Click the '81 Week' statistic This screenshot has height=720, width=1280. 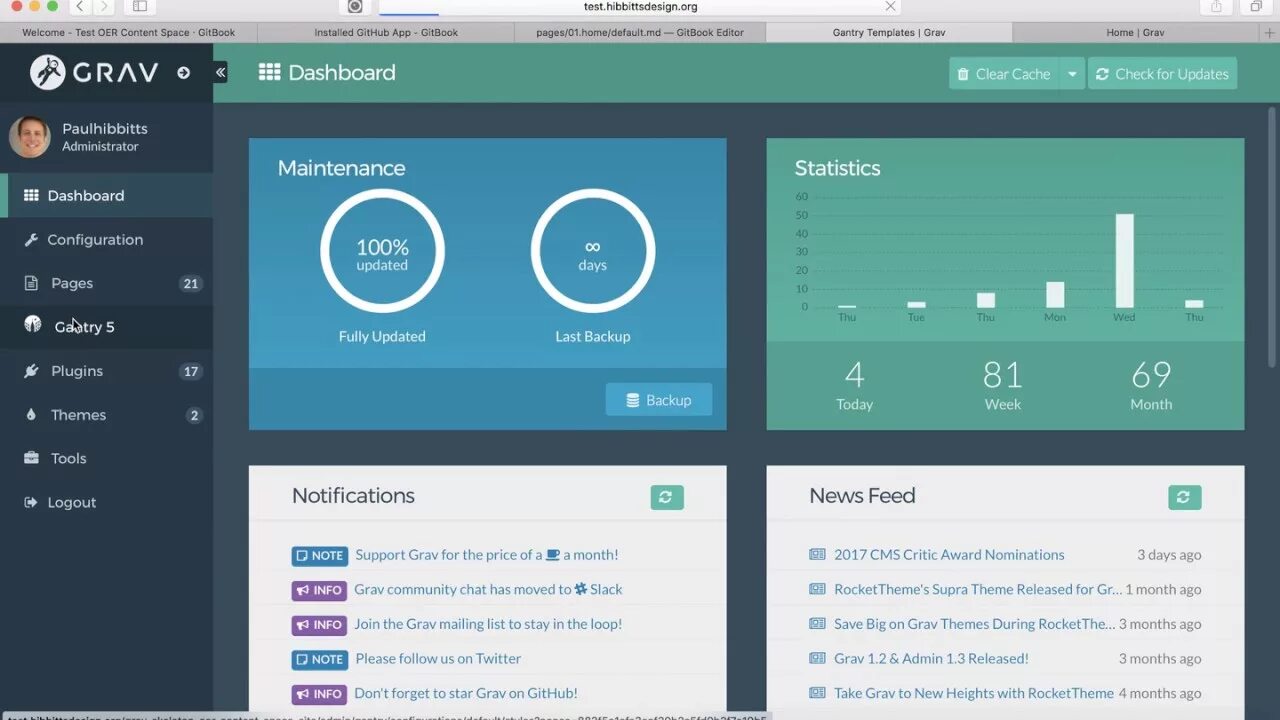[x=1003, y=384]
